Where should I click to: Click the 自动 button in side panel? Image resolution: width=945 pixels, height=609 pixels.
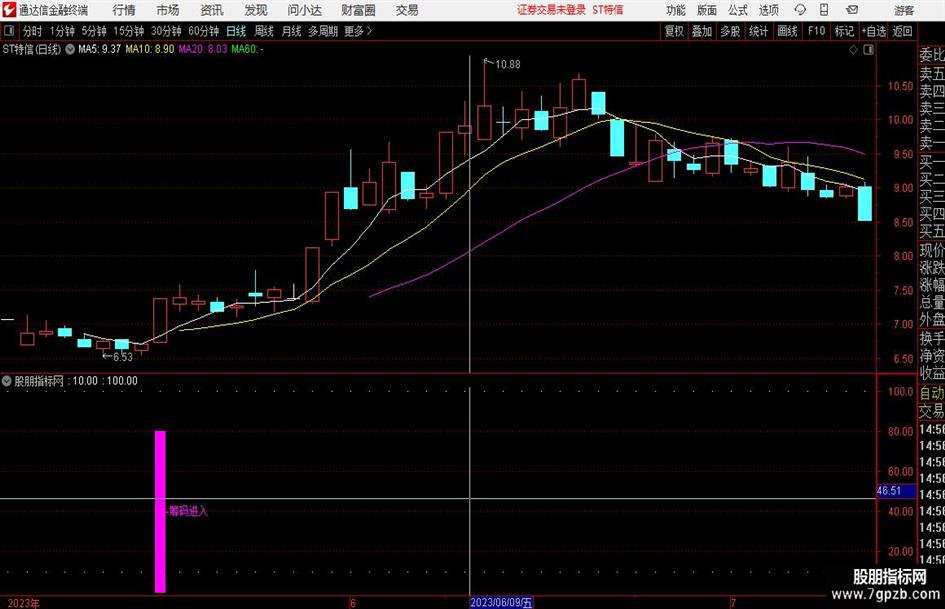(x=931, y=393)
